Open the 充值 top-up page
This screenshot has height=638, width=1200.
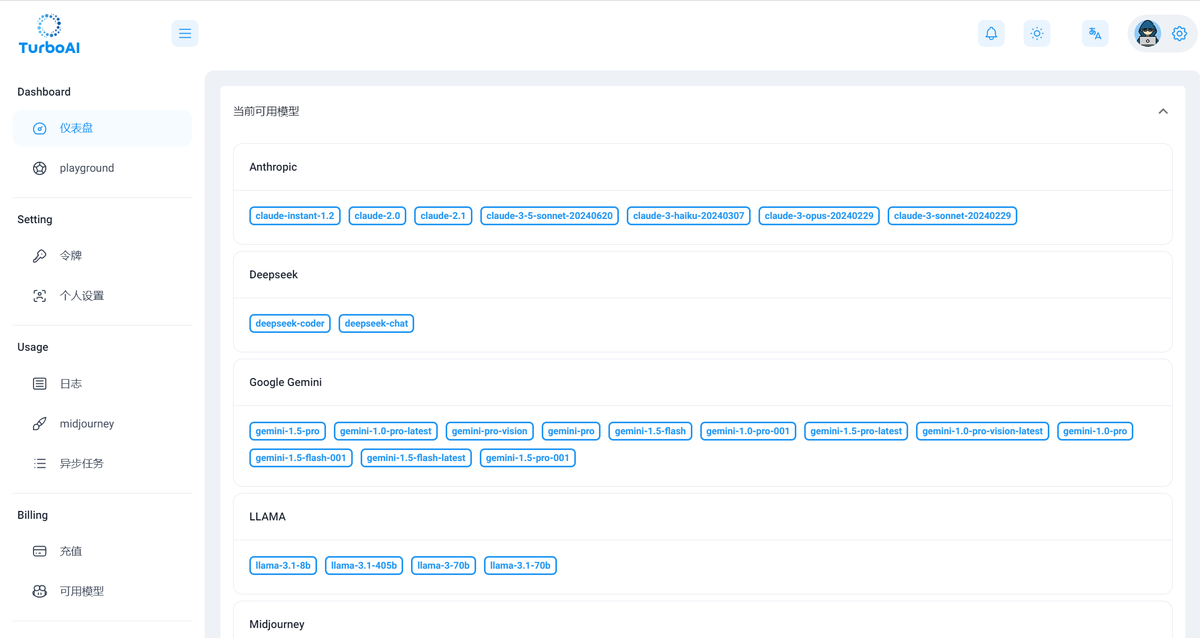click(102, 551)
